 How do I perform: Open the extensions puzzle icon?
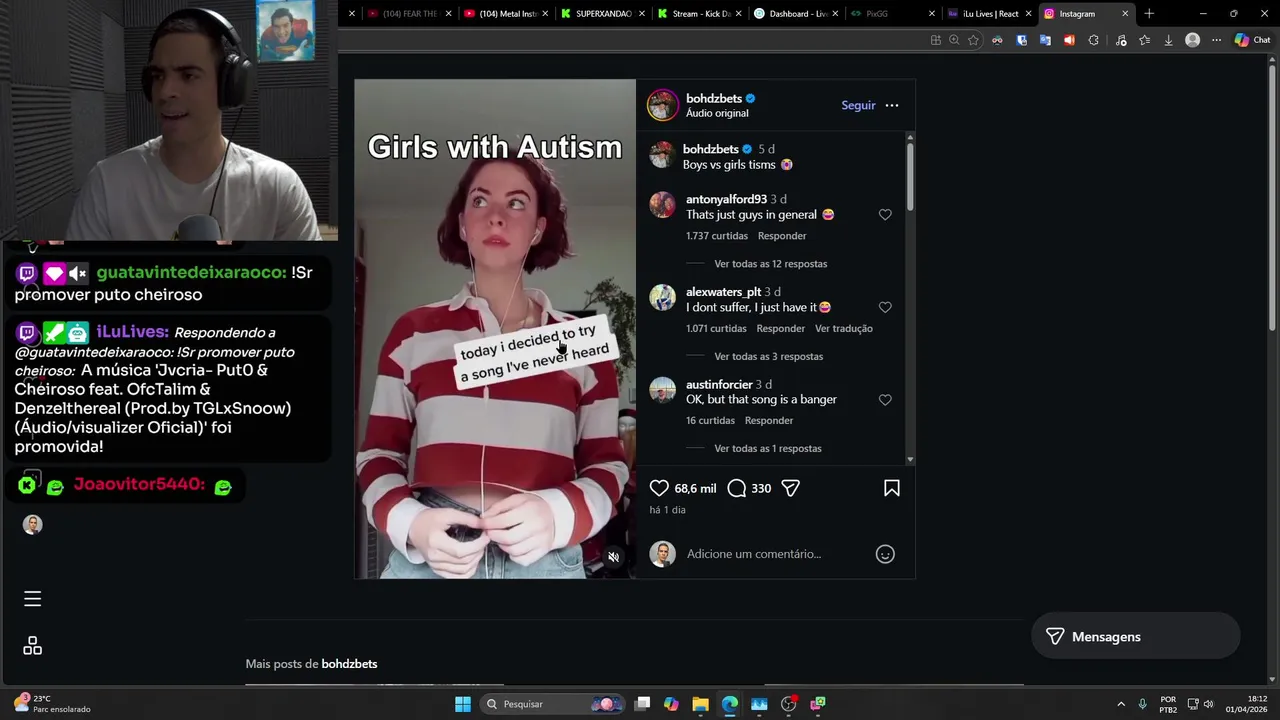pos(1093,40)
